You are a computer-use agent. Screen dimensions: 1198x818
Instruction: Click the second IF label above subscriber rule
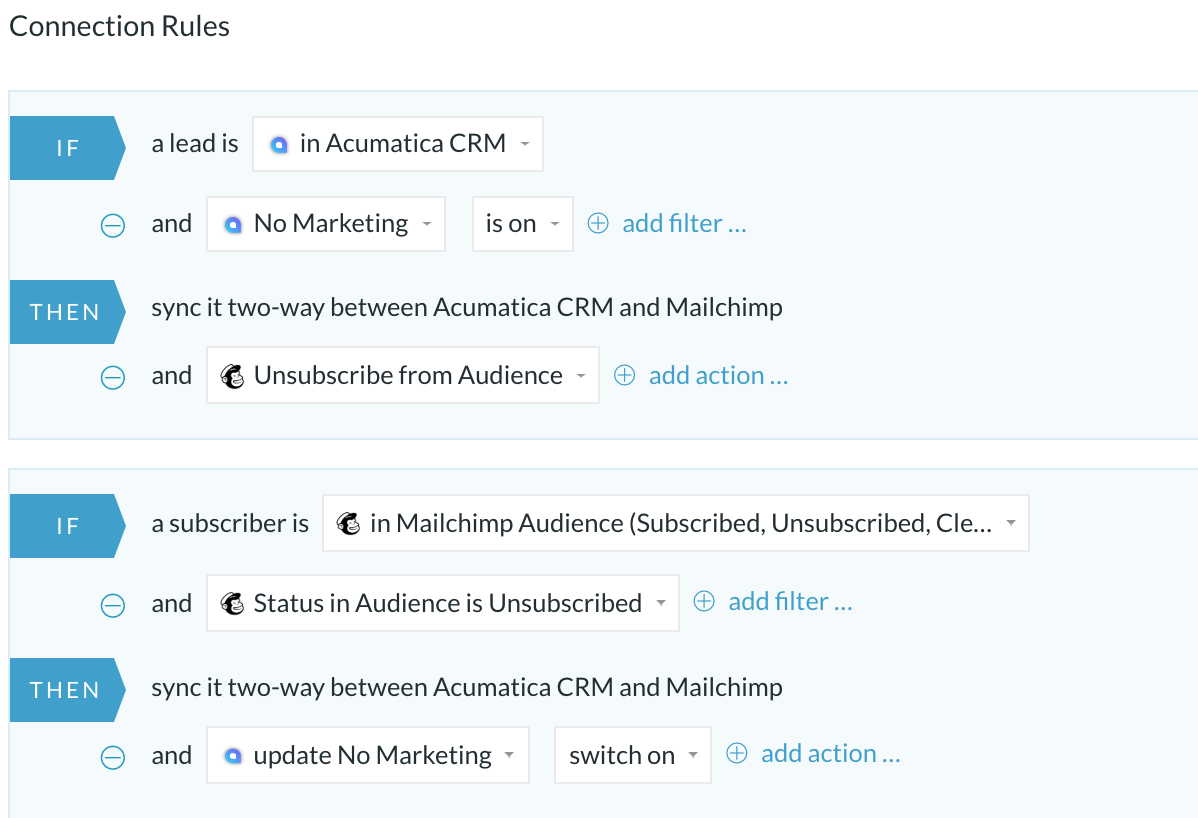coord(67,526)
